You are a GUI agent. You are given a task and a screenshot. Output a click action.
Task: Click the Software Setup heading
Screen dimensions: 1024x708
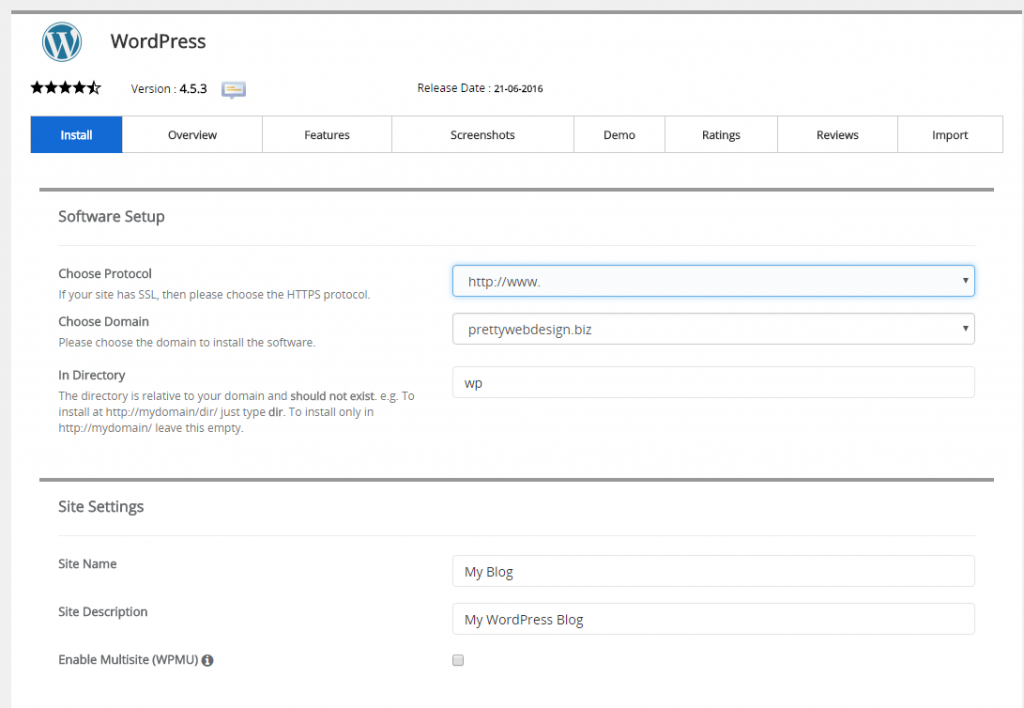[x=111, y=216]
